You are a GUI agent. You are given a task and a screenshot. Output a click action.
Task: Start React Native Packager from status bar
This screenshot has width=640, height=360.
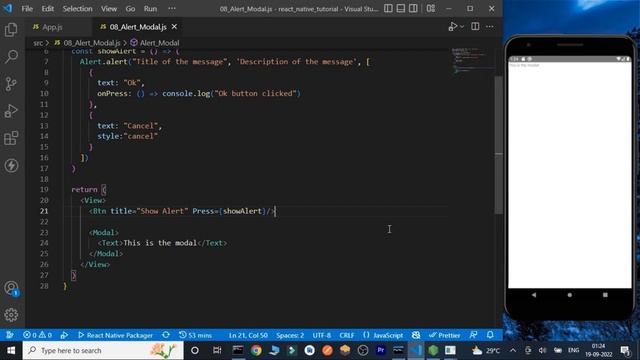[116, 335]
